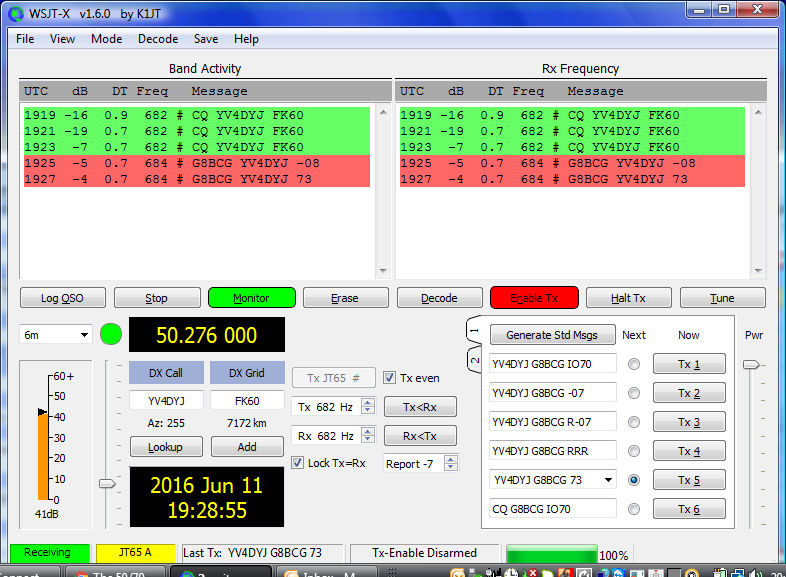Erase the decoded text windows
Screen dimensions: 786x577
click(345, 298)
